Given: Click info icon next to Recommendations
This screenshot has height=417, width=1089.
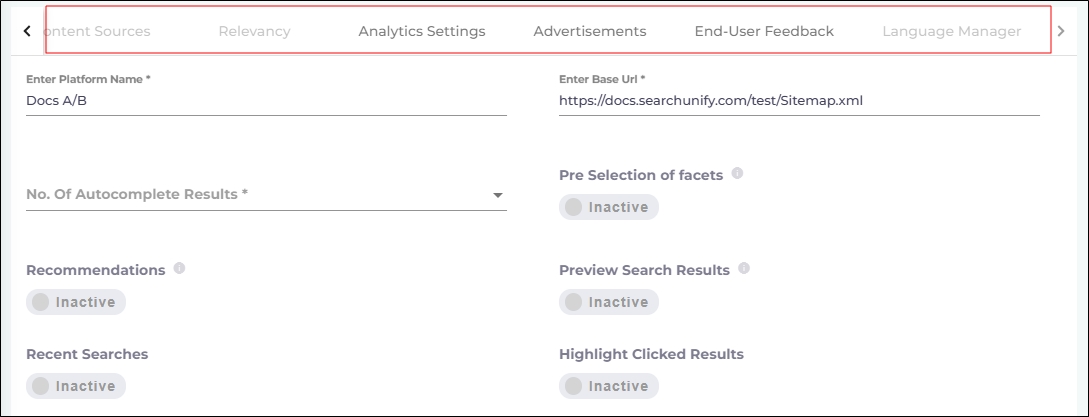Looking at the screenshot, I should point(179,269).
